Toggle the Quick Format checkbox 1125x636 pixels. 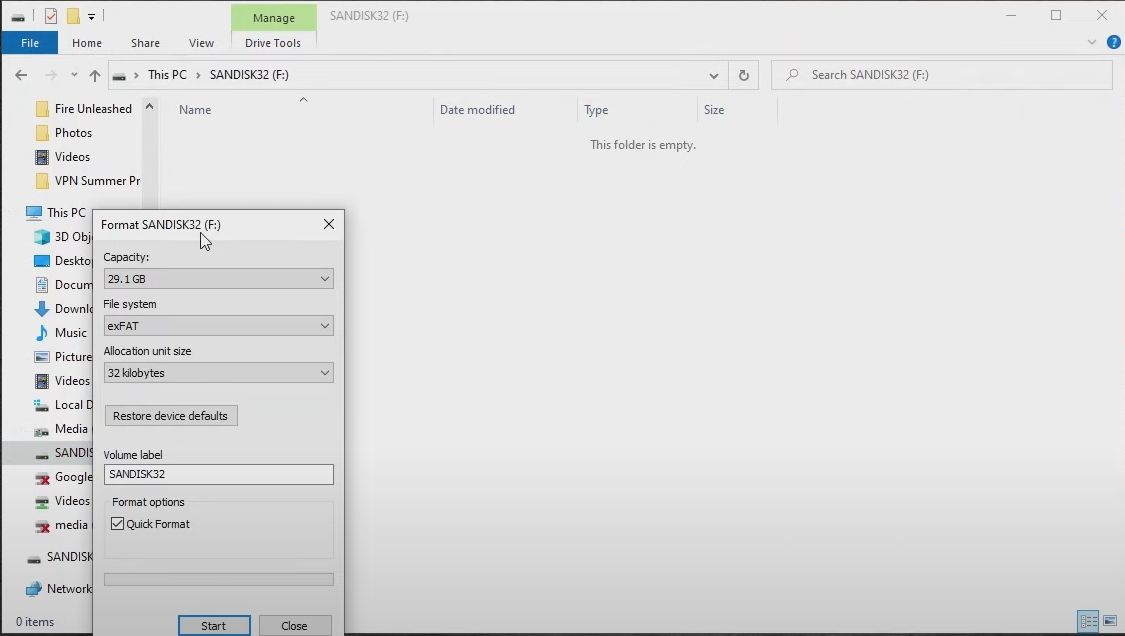click(117, 523)
